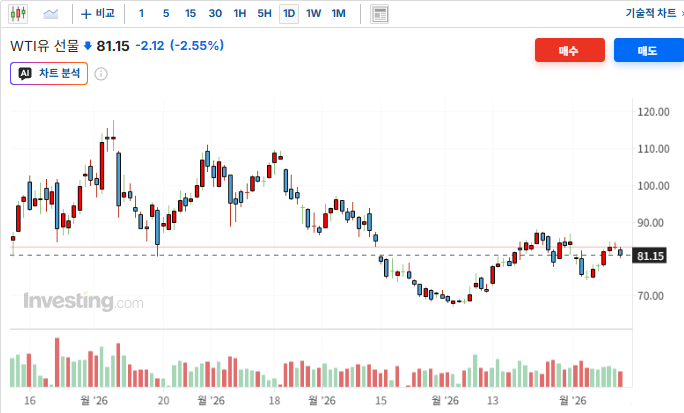Image resolution: width=684 pixels, height=413 pixels.
Task: Click the 81.15 price next to title
Action: click(x=113, y=46)
